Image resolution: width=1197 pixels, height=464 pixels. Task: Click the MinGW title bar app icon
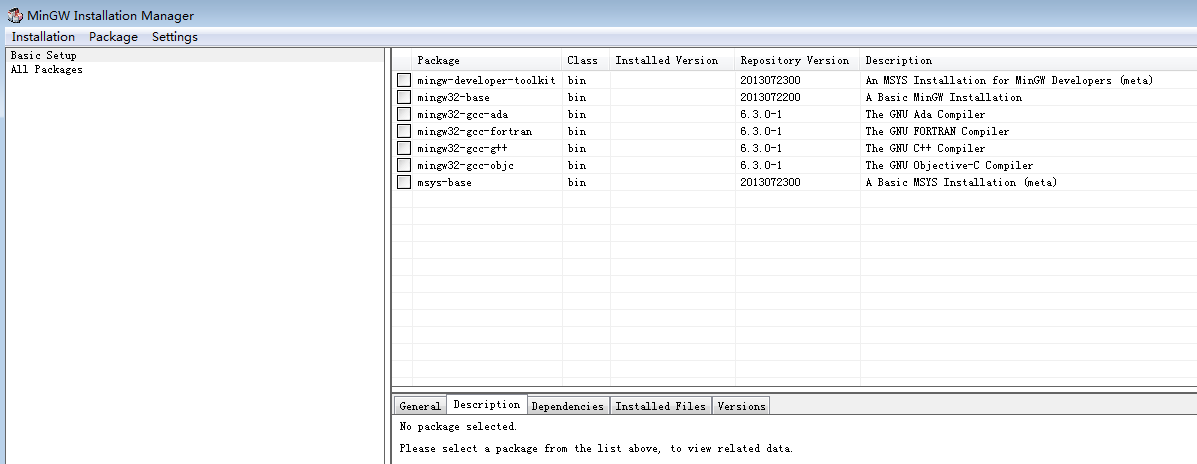(15, 15)
